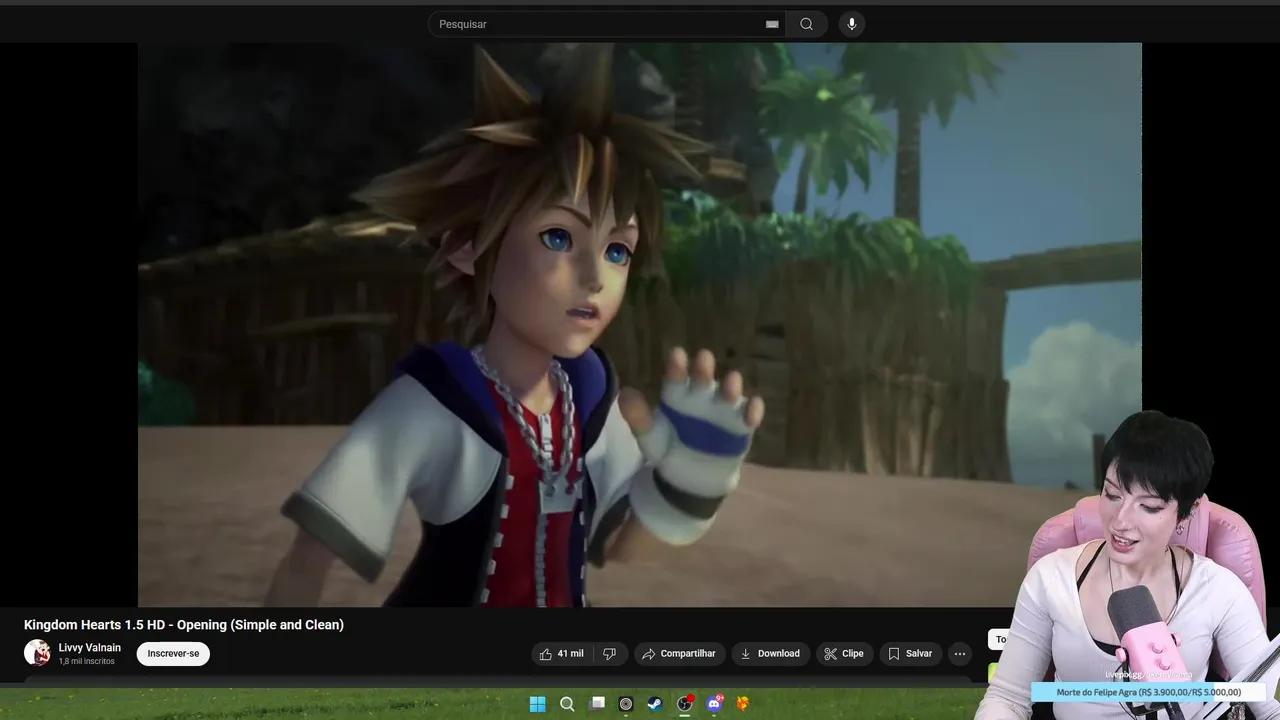The image size is (1280, 720).
Task: Switch to OBS Studio in taskbar
Action: click(x=685, y=704)
